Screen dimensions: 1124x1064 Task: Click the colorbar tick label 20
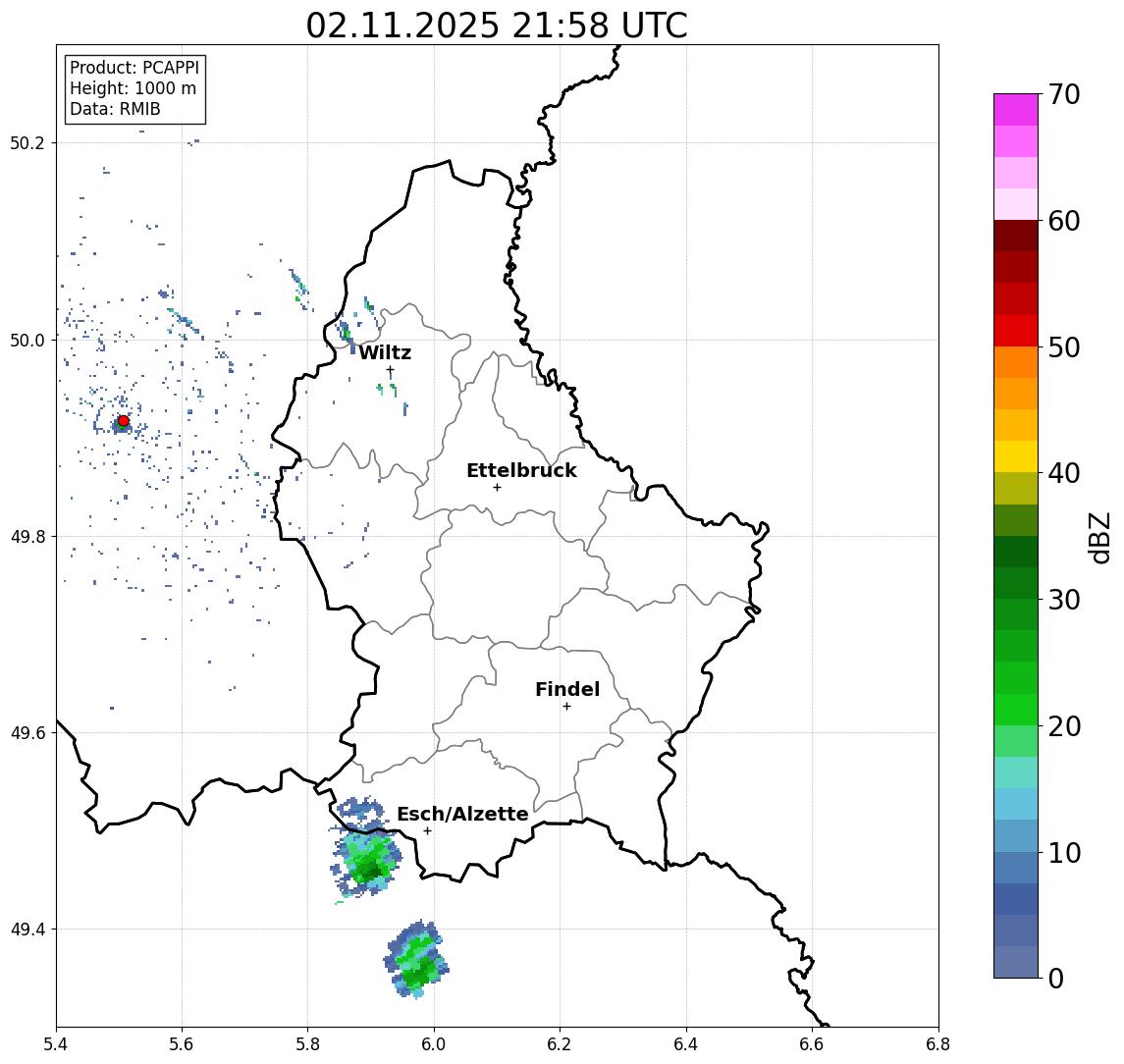coord(1064,726)
